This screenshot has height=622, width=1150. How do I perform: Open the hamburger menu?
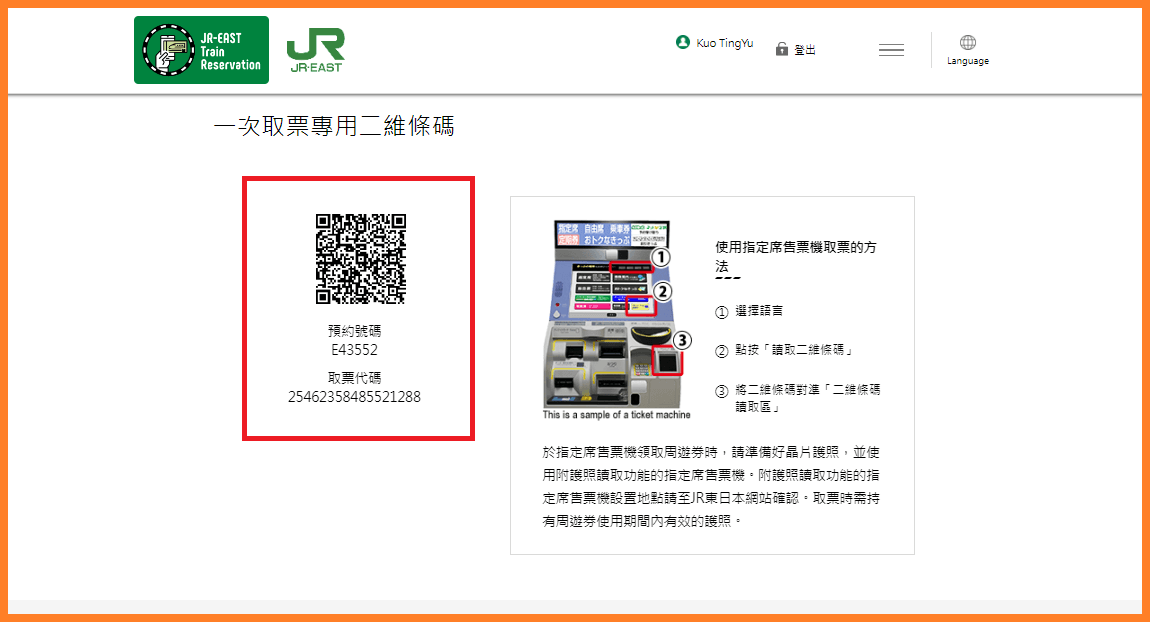(x=891, y=50)
